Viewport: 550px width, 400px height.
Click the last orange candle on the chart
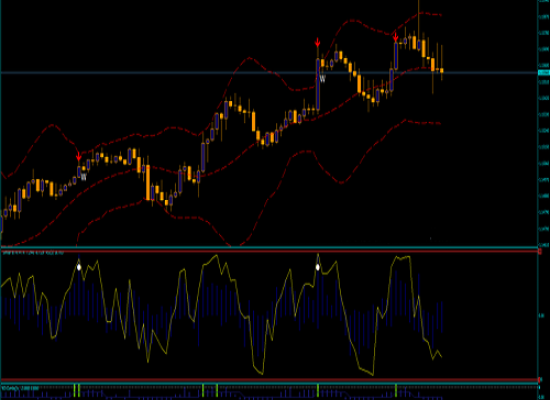pos(442,71)
